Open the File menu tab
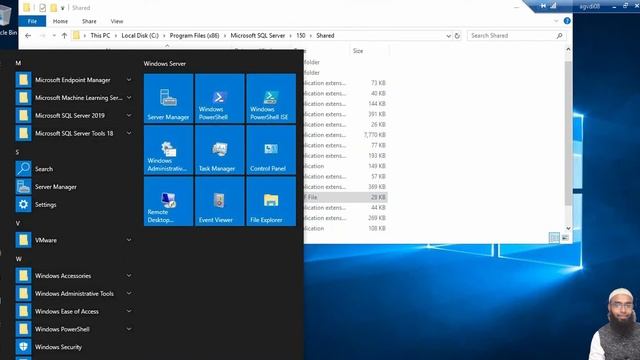 [32, 21]
